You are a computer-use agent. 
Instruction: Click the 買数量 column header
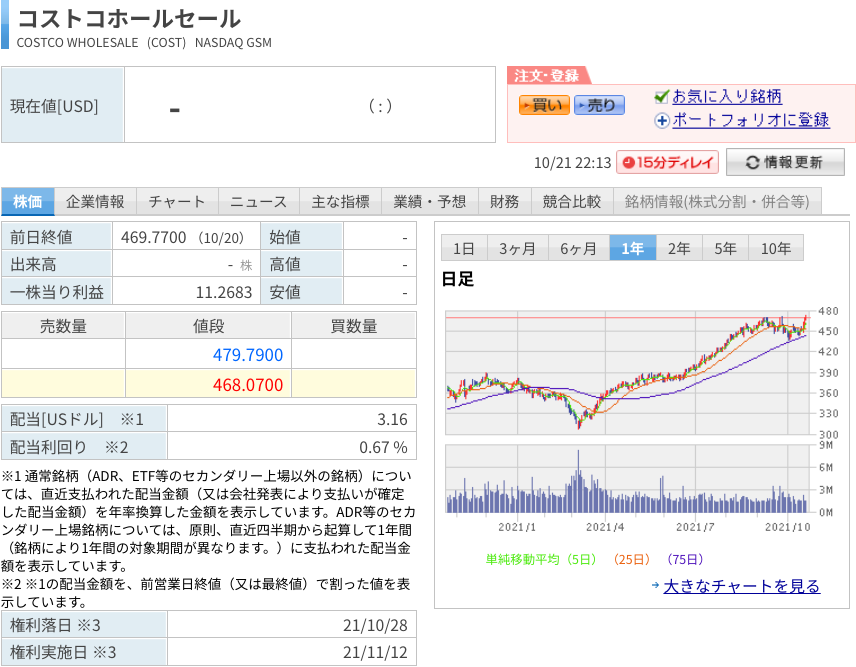354,326
